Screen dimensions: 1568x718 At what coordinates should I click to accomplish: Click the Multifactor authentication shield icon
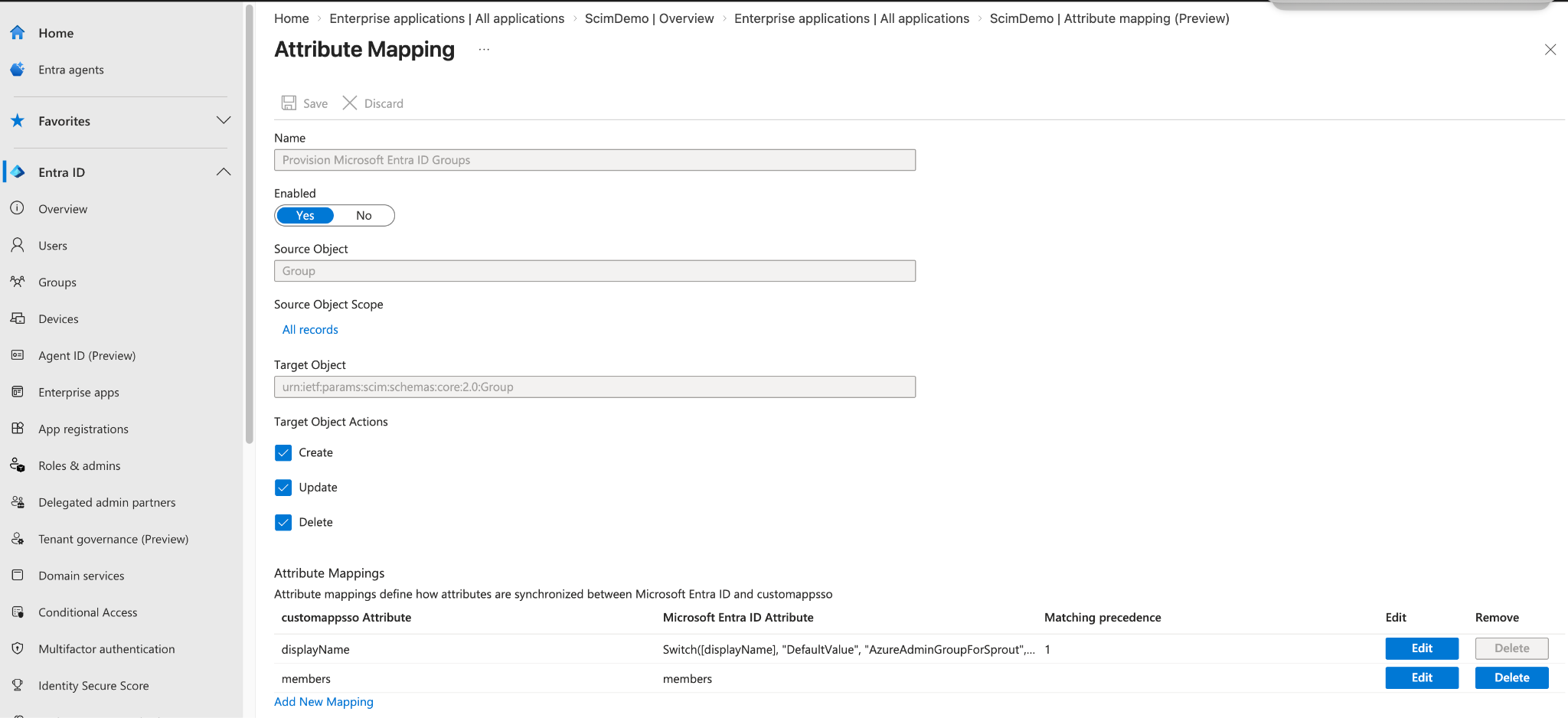[x=18, y=649]
